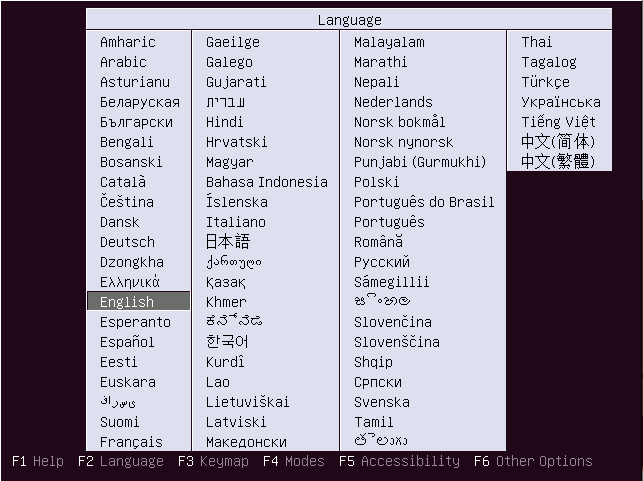Select Svenska language option
Image resolution: width=643 pixels, height=481 pixels.
tap(382, 402)
